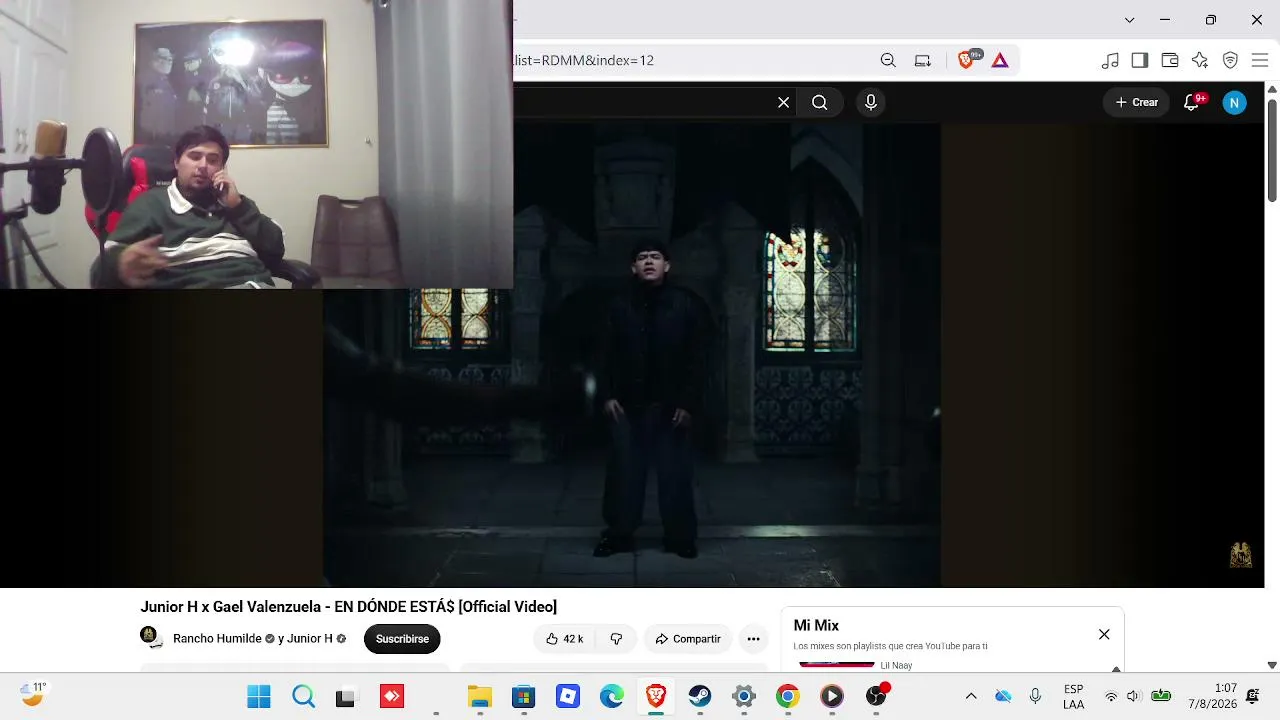Open OBS Studio from the taskbar
The height and width of the screenshot is (720, 1280).
point(876,696)
